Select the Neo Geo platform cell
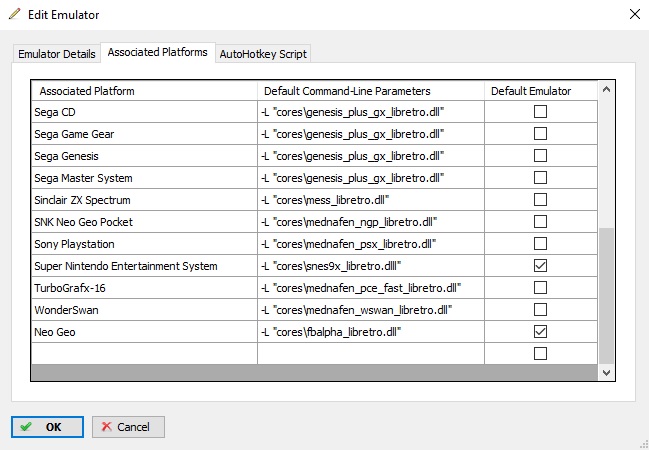 (144, 331)
